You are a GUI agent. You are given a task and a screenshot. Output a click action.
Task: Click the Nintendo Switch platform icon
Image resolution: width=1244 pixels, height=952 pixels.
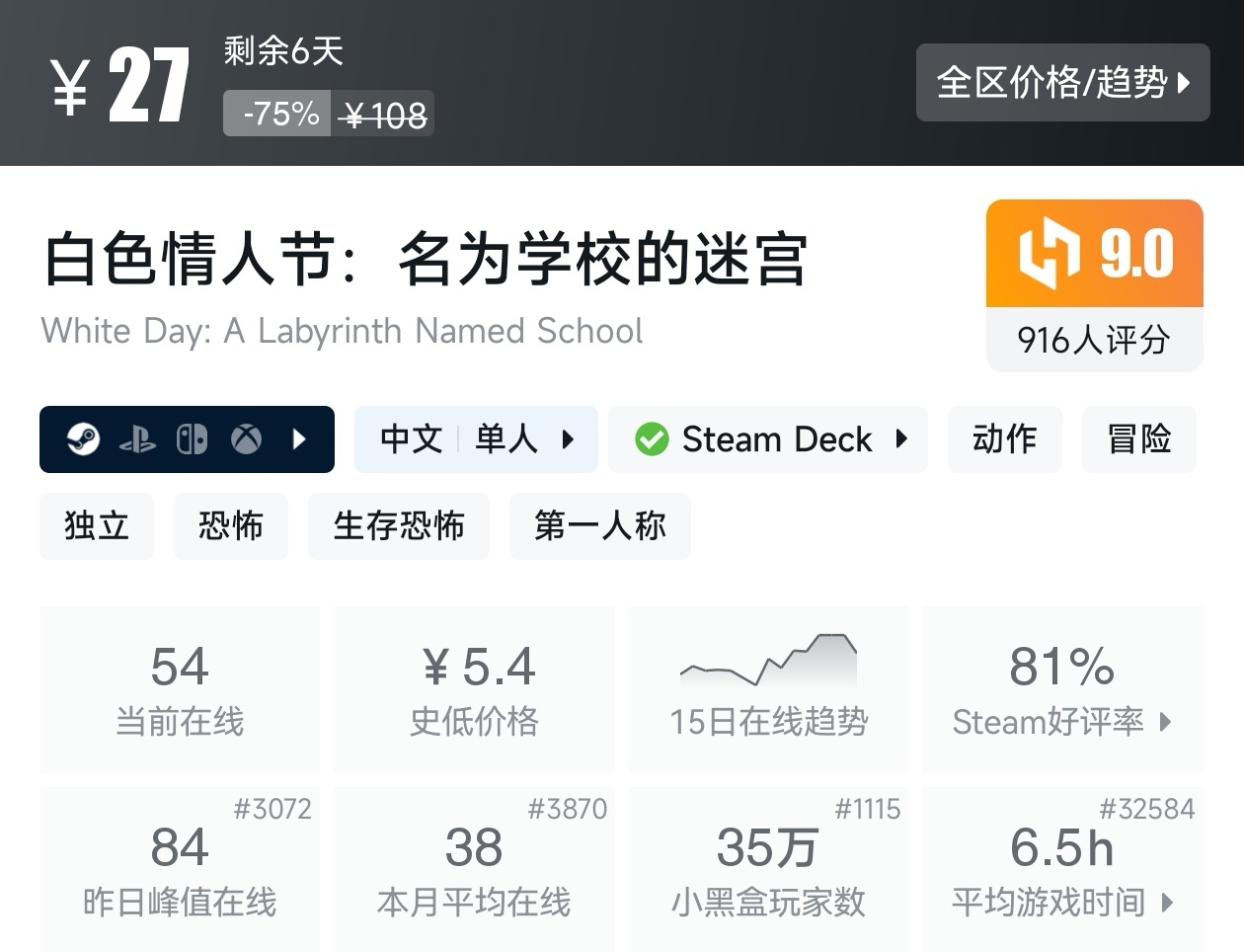coord(192,438)
